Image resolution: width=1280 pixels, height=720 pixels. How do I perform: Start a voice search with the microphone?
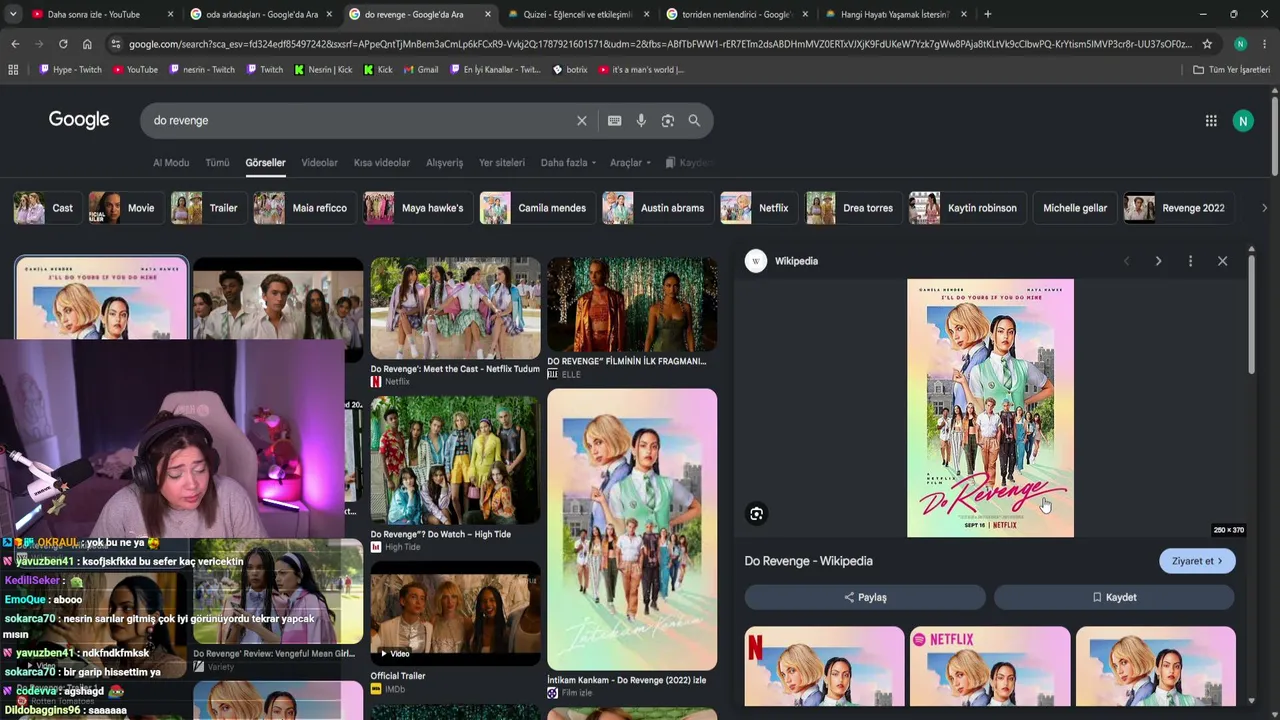click(x=641, y=121)
